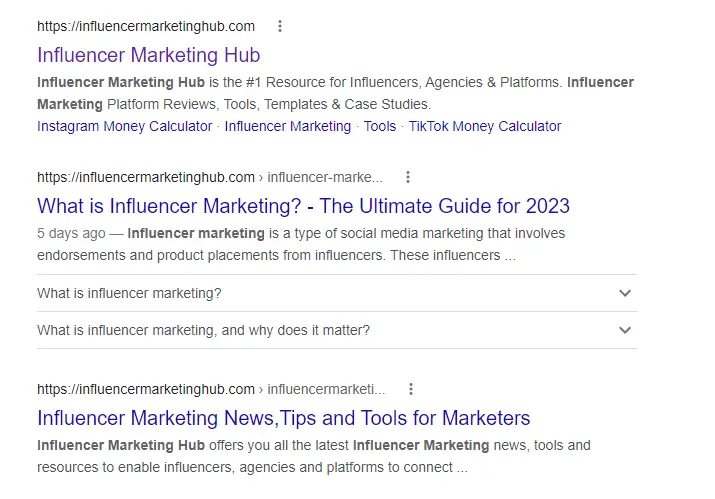Click the first result's influencermarketinghub.com URL
This screenshot has height=499, width=715.
pos(146,26)
